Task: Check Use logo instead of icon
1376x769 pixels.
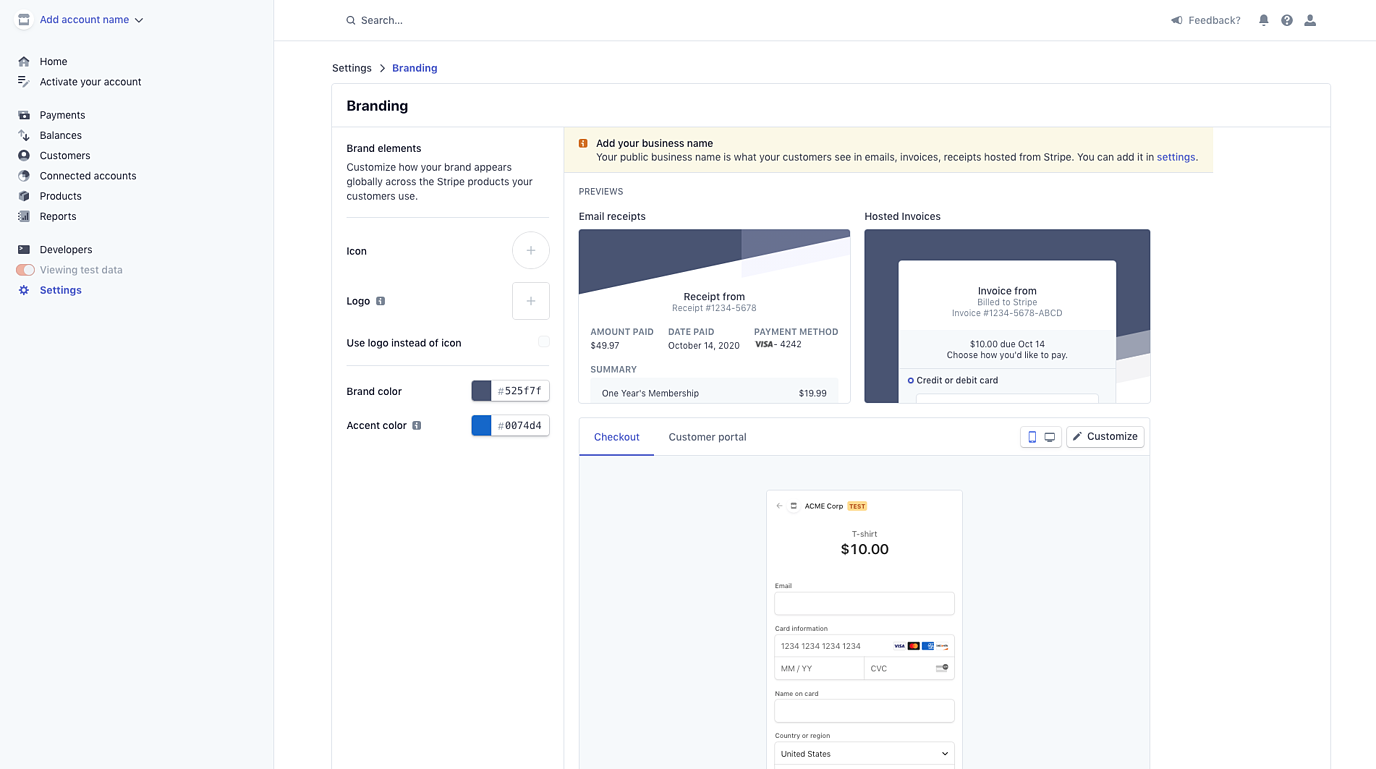Action: point(544,342)
